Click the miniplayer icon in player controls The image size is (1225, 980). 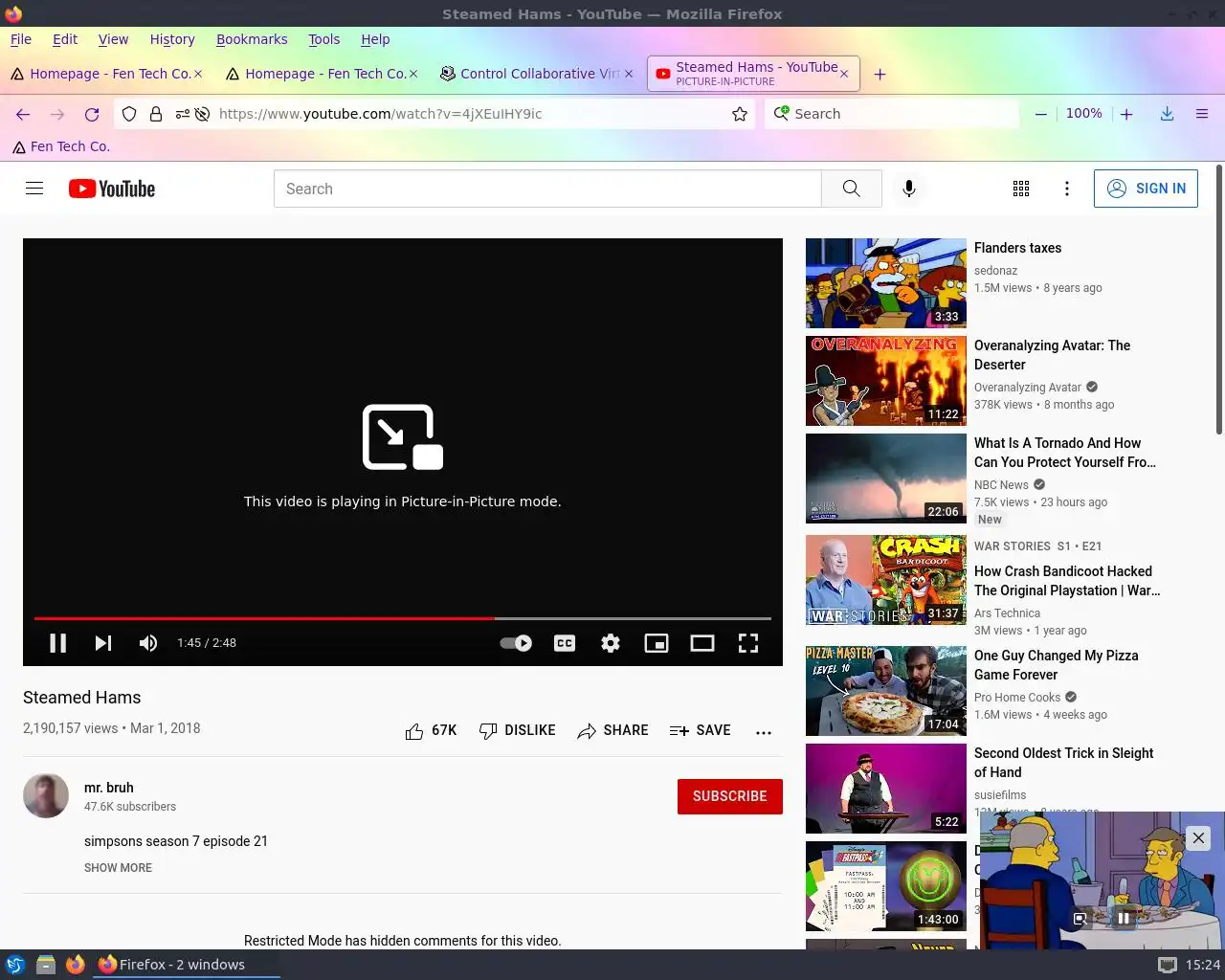(657, 643)
